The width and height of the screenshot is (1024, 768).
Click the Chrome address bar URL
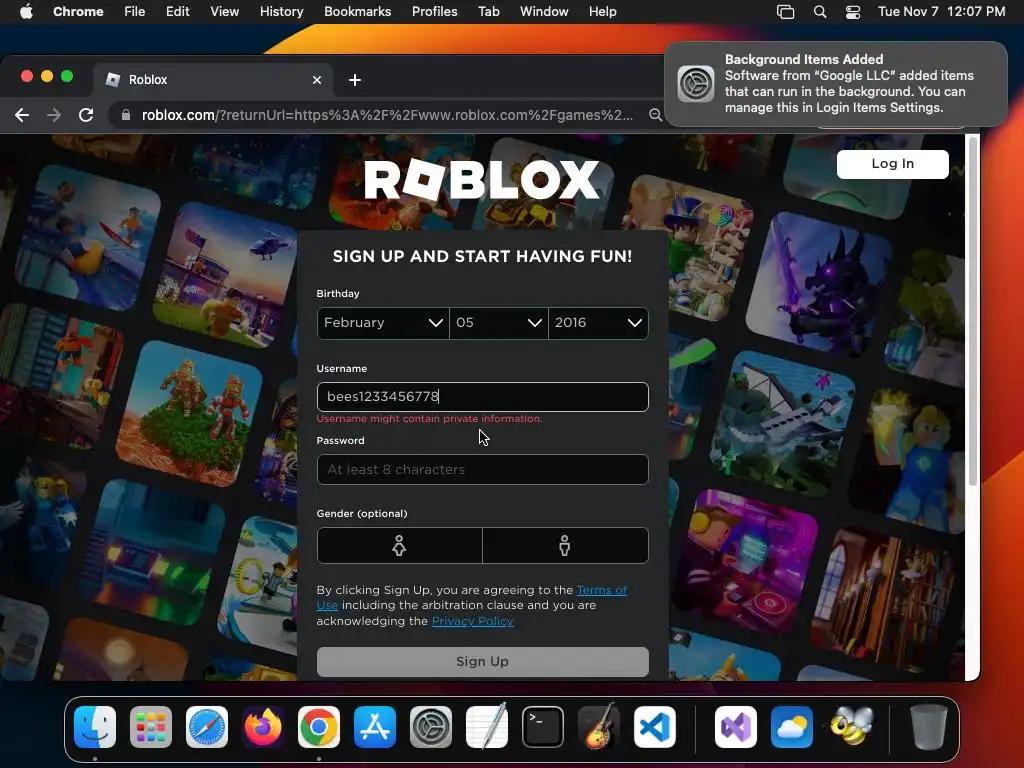[387, 115]
